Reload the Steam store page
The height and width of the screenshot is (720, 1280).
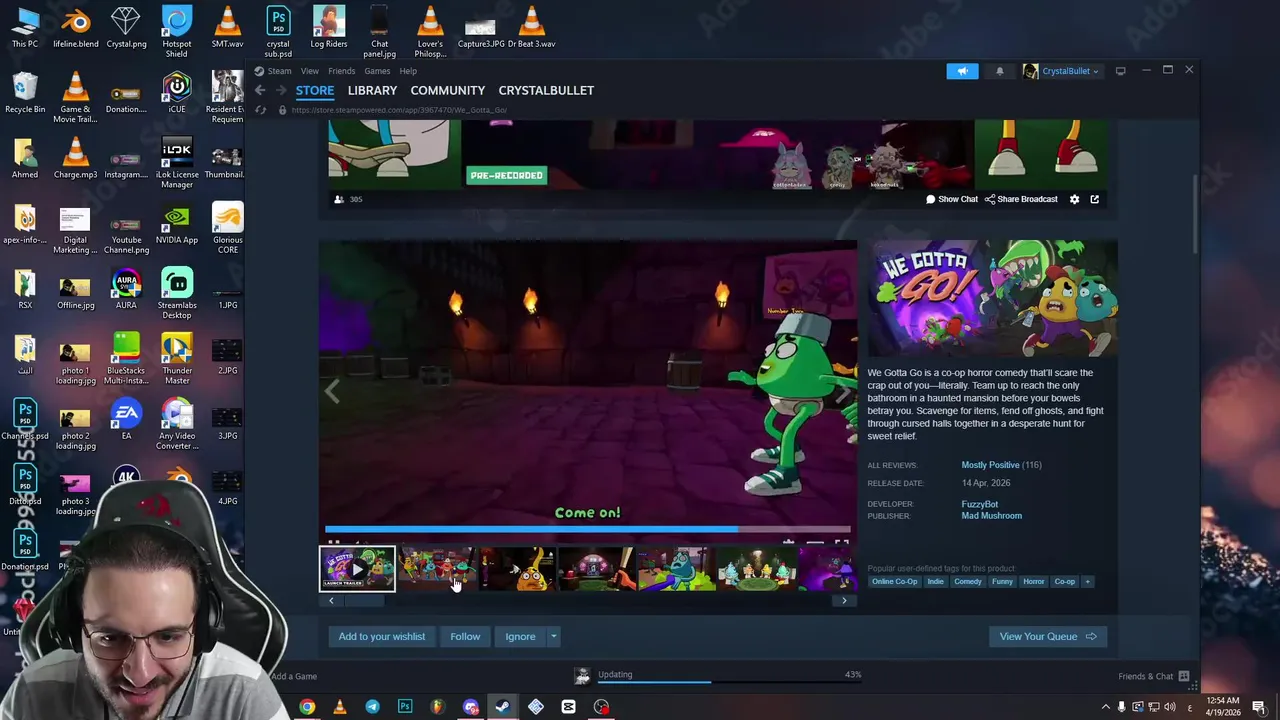[x=261, y=110]
